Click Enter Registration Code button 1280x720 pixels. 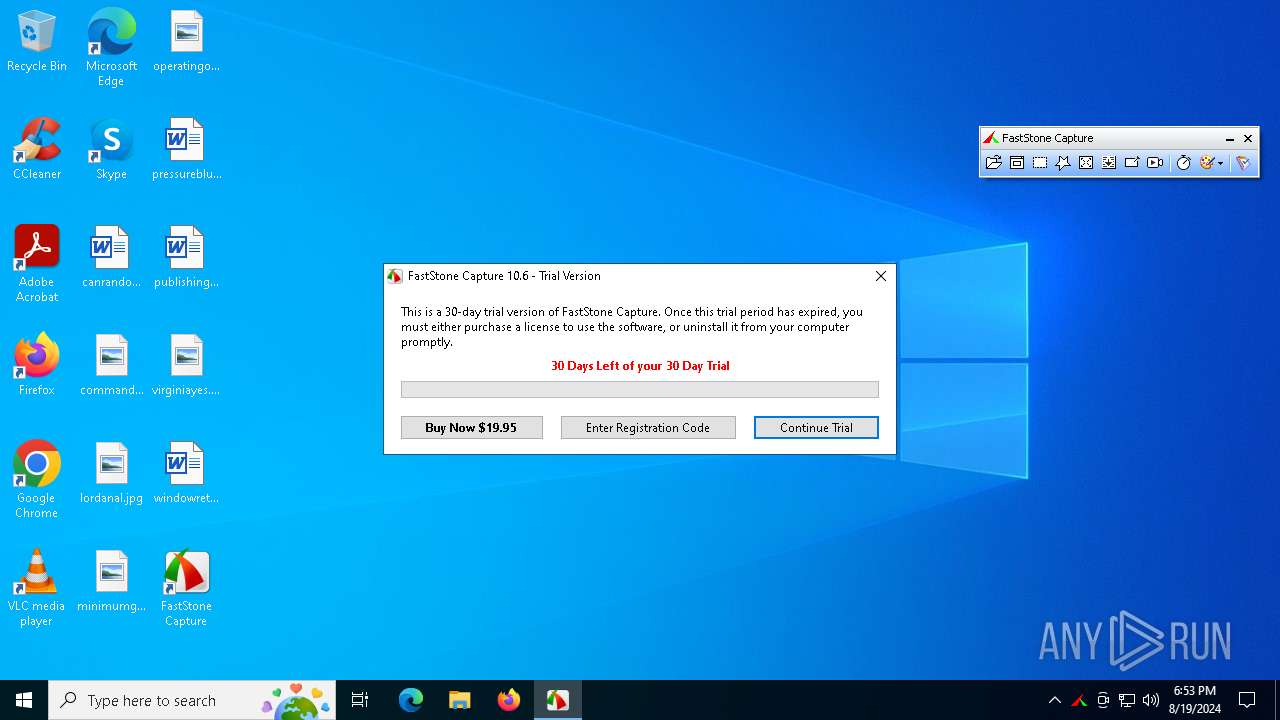click(648, 428)
